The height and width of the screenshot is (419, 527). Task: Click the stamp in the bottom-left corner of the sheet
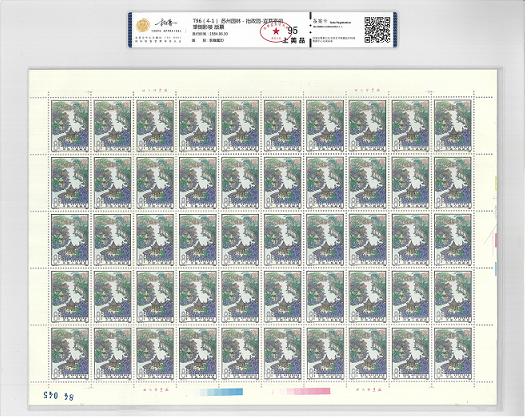coord(70,354)
